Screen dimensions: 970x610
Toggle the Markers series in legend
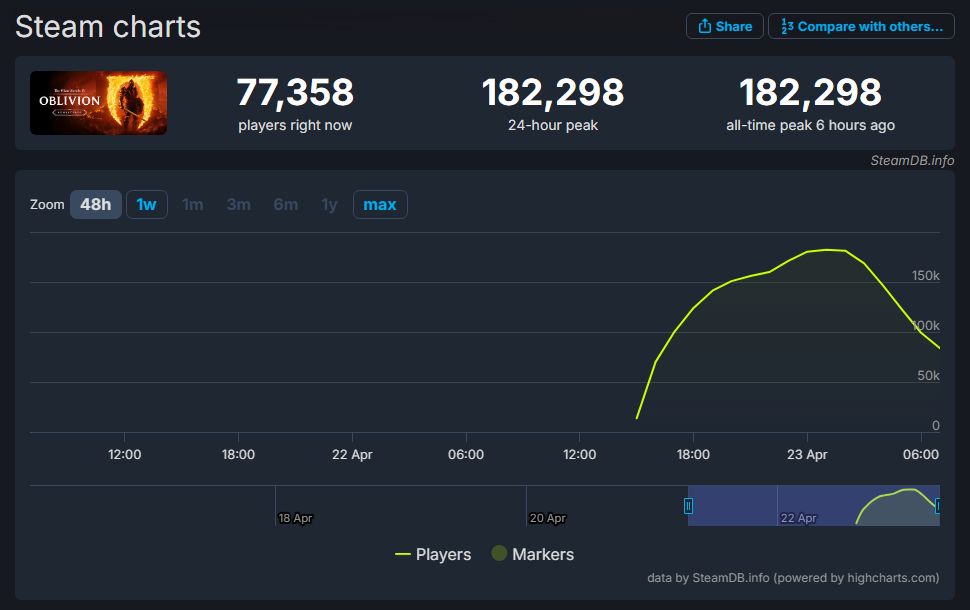click(x=533, y=554)
